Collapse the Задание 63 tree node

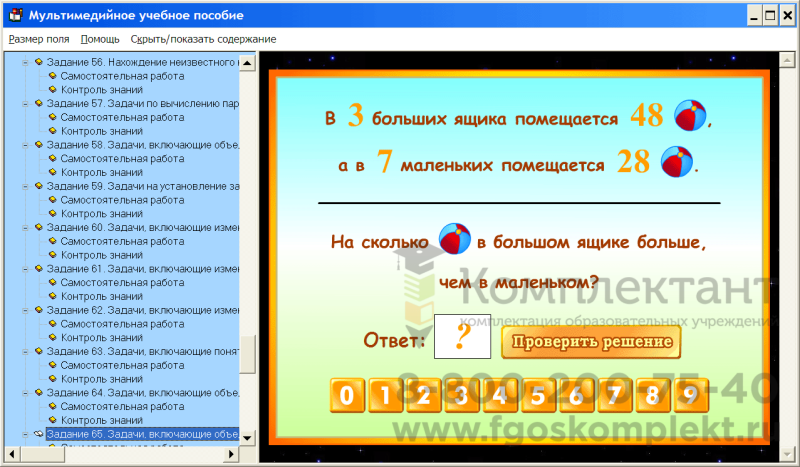point(25,352)
